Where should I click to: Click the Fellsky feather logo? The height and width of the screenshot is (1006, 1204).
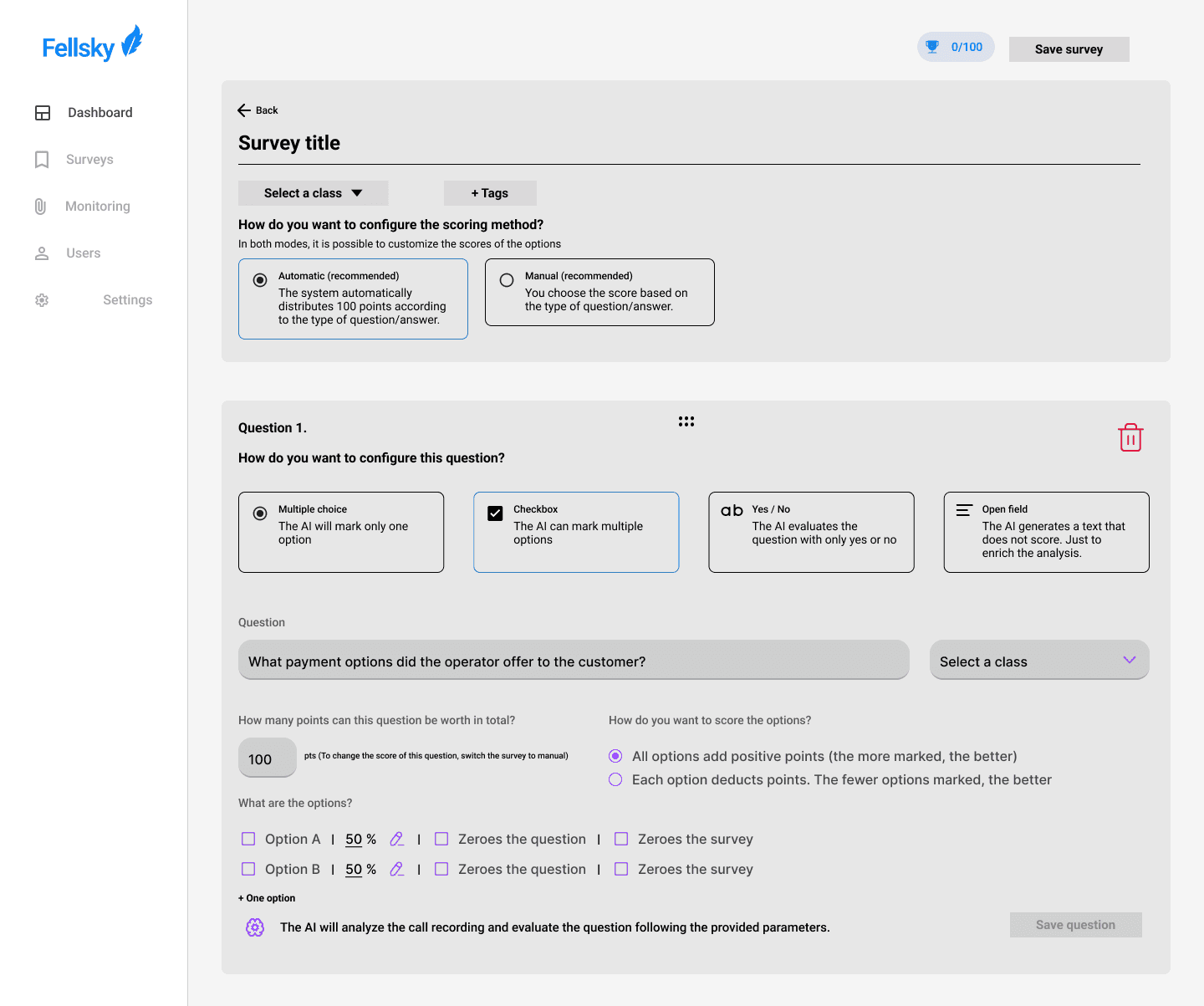click(132, 42)
